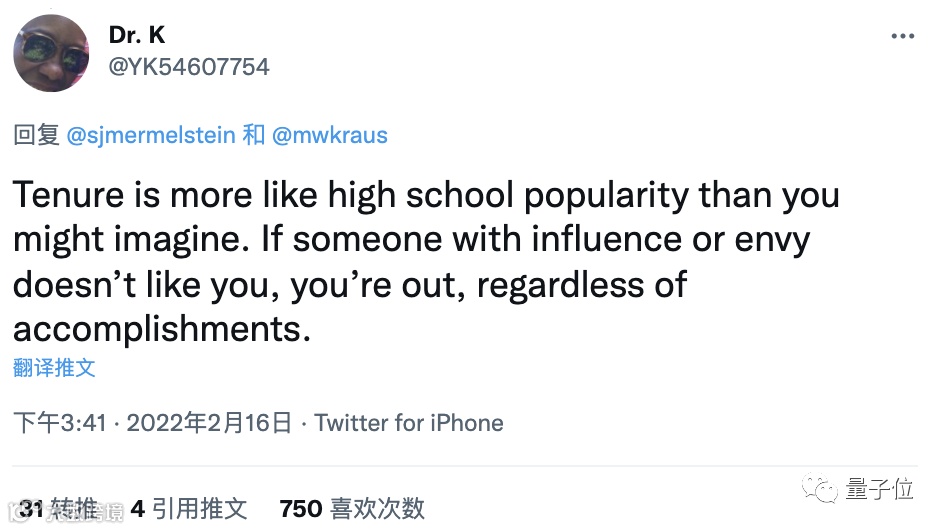Click the 下午3:41 timestamp
944x530 pixels.
coord(60,423)
